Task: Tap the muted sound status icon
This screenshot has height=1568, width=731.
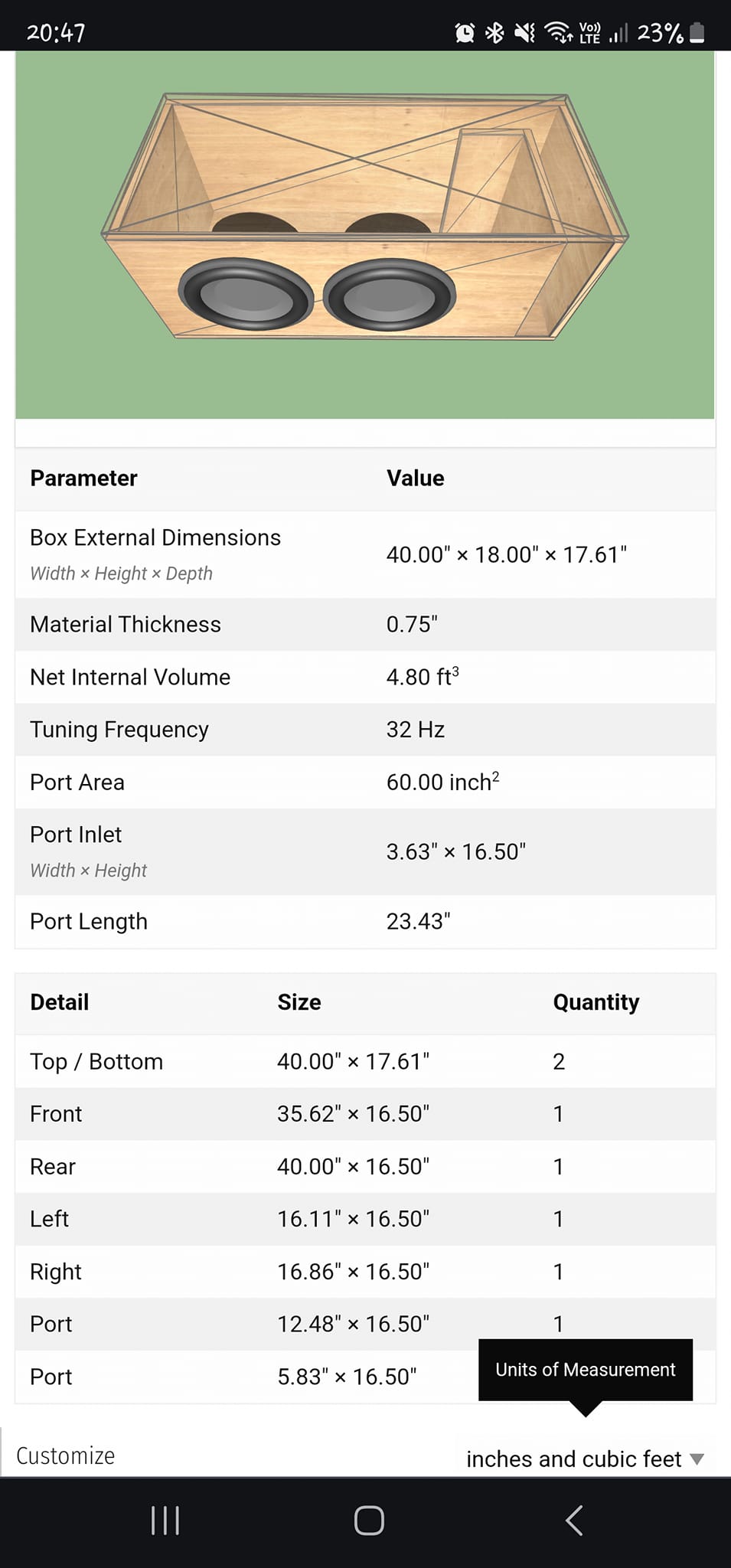Action: point(524,33)
